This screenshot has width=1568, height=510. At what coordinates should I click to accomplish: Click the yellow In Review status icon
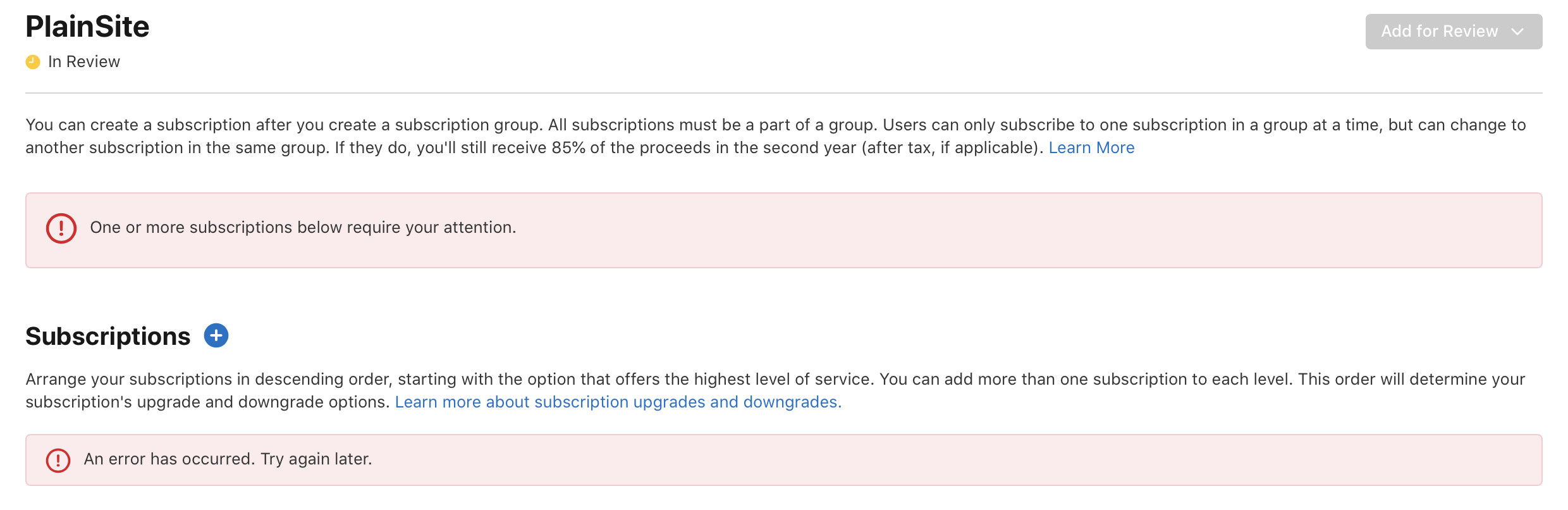click(33, 62)
